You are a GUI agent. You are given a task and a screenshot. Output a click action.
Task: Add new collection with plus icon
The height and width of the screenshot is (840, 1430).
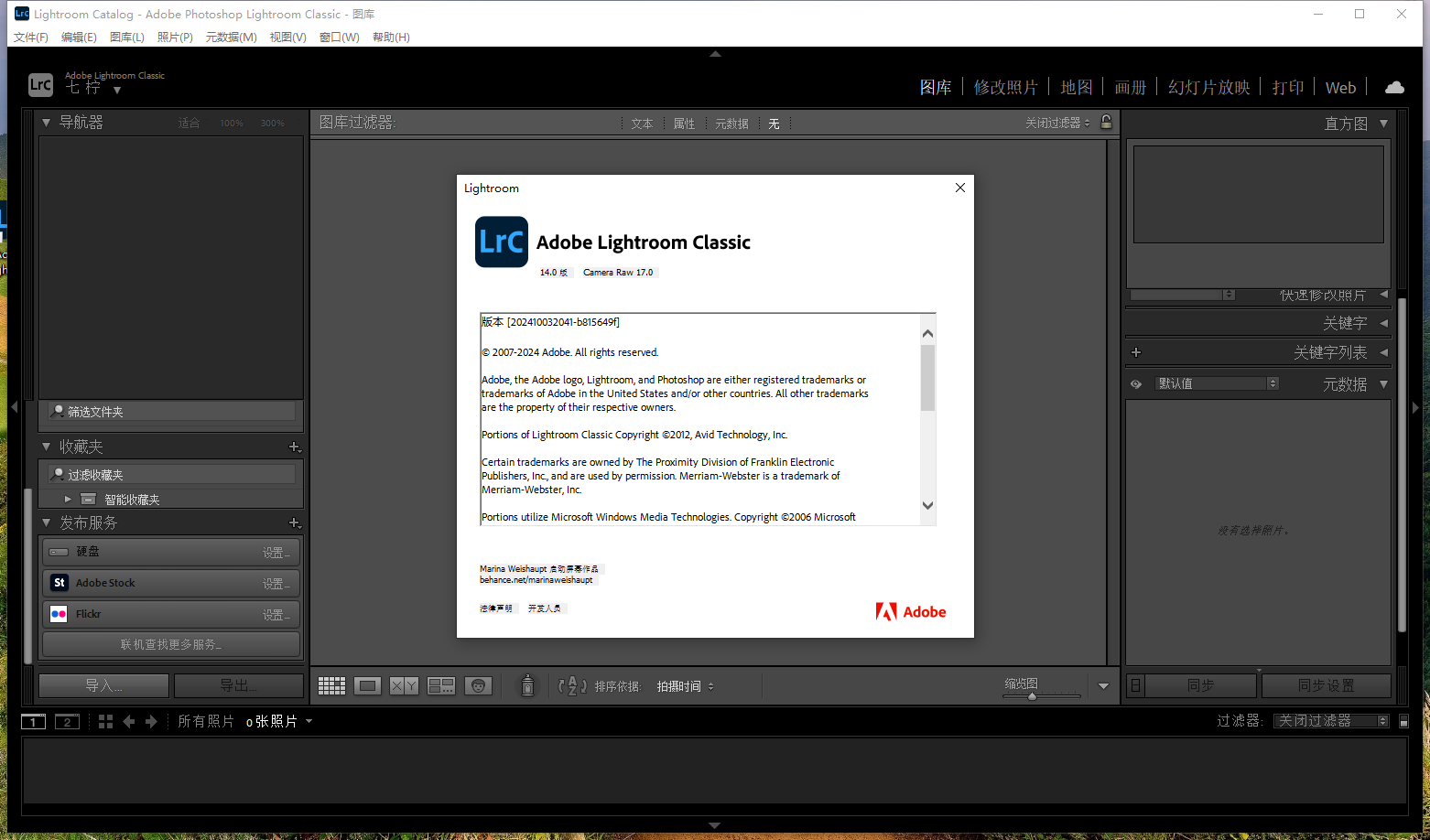(x=295, y=447)
